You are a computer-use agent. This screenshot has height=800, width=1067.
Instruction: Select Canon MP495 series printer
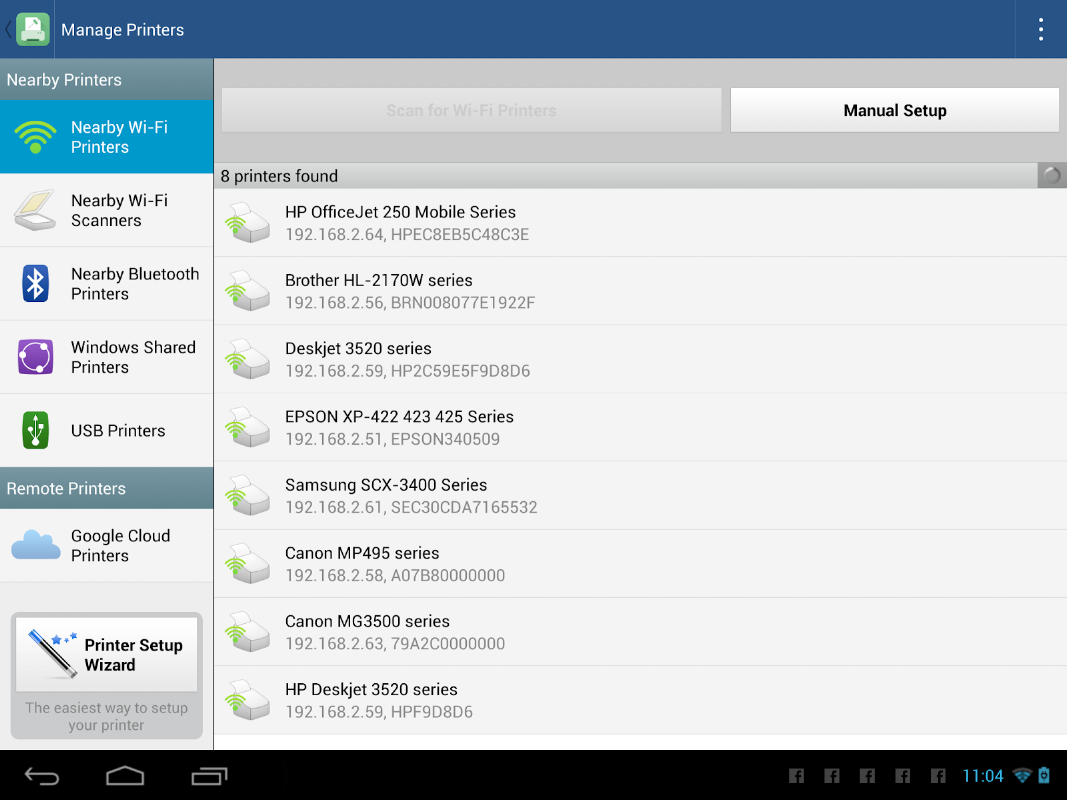(x=640, y=564)
